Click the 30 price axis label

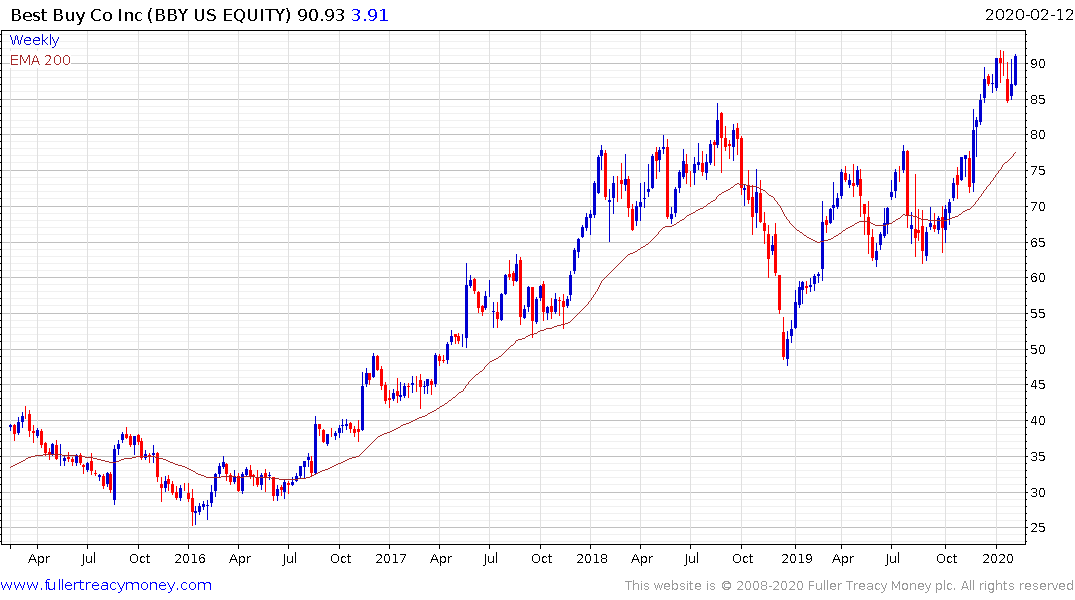tap(1038, 492)
